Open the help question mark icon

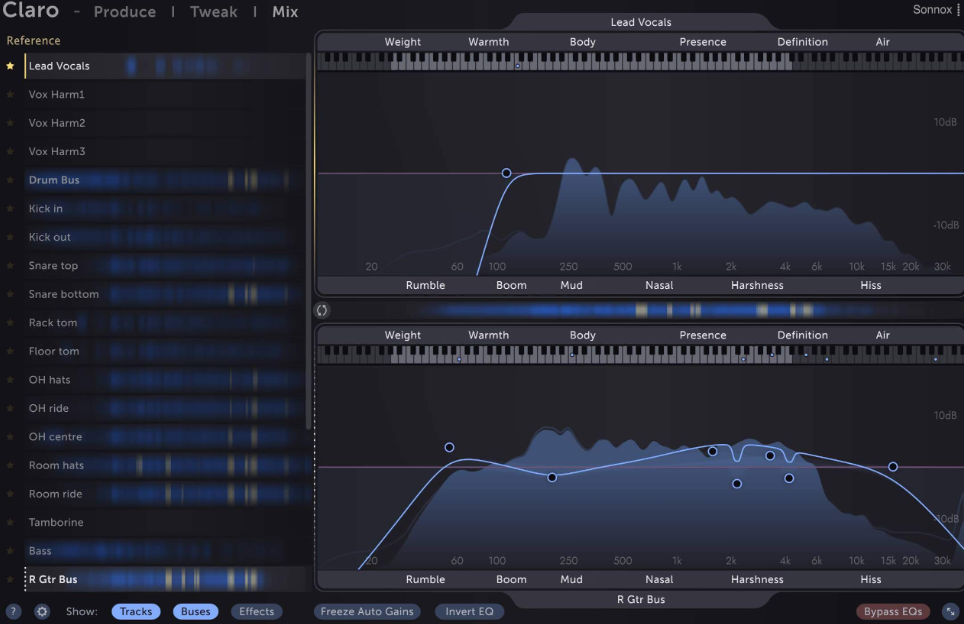coord(13,612)
